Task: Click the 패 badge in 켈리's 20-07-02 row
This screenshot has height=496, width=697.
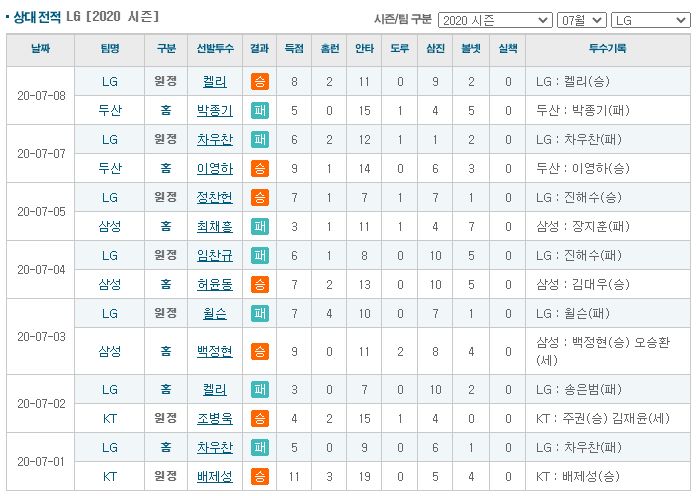Action: 260,390
